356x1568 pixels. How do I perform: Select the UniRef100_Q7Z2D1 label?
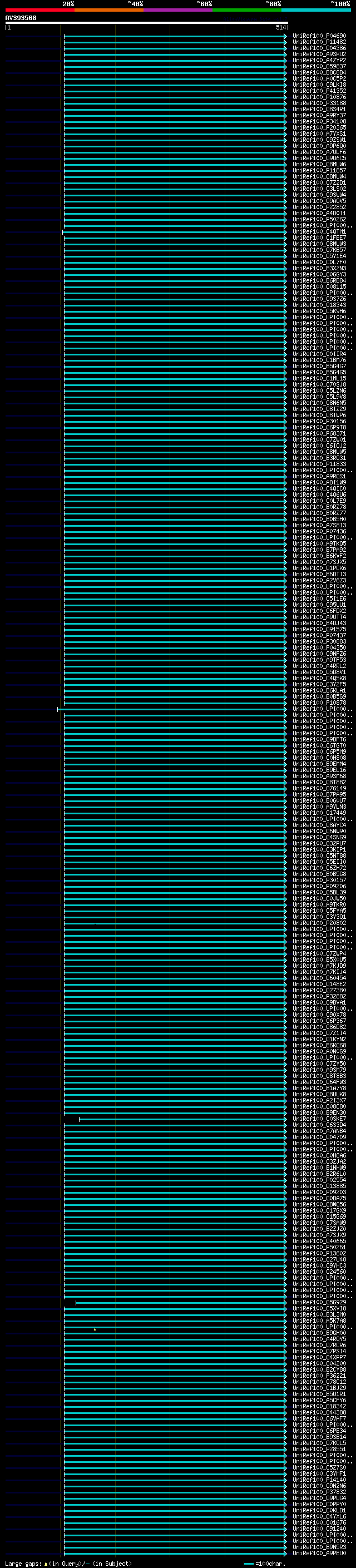319,182
